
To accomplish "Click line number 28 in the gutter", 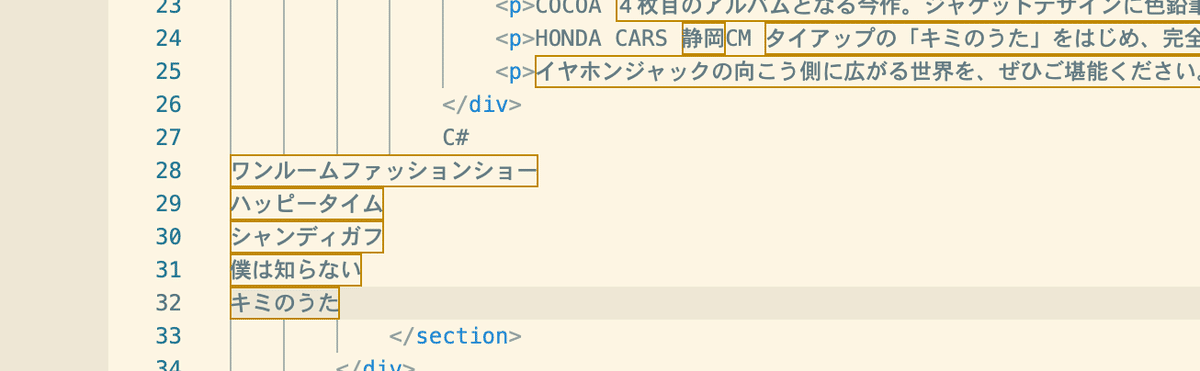I will pos(168,171).
